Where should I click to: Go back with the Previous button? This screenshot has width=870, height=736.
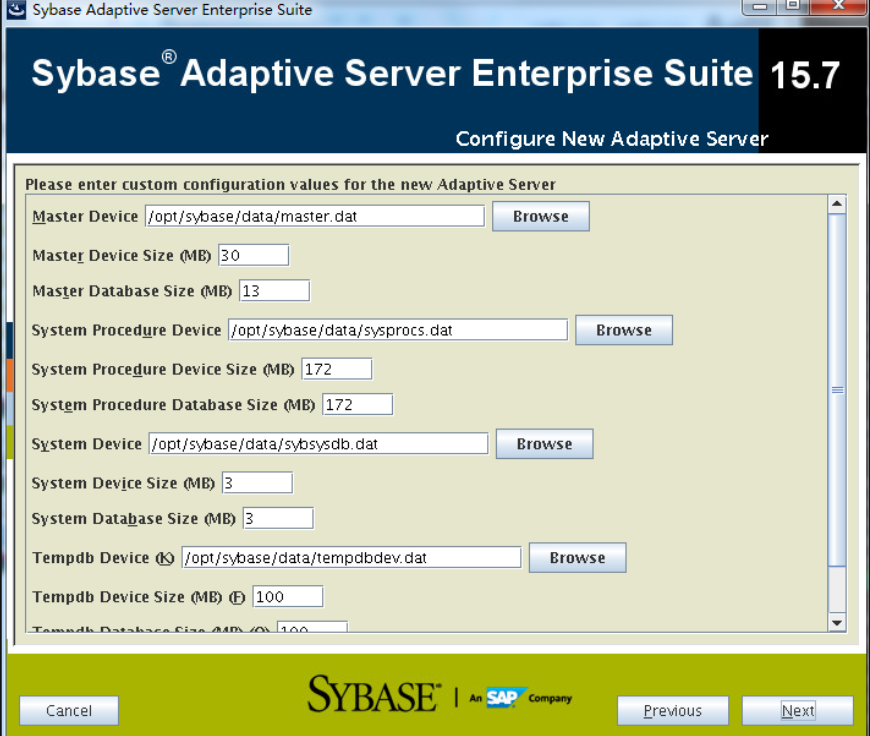coord(672,711)
